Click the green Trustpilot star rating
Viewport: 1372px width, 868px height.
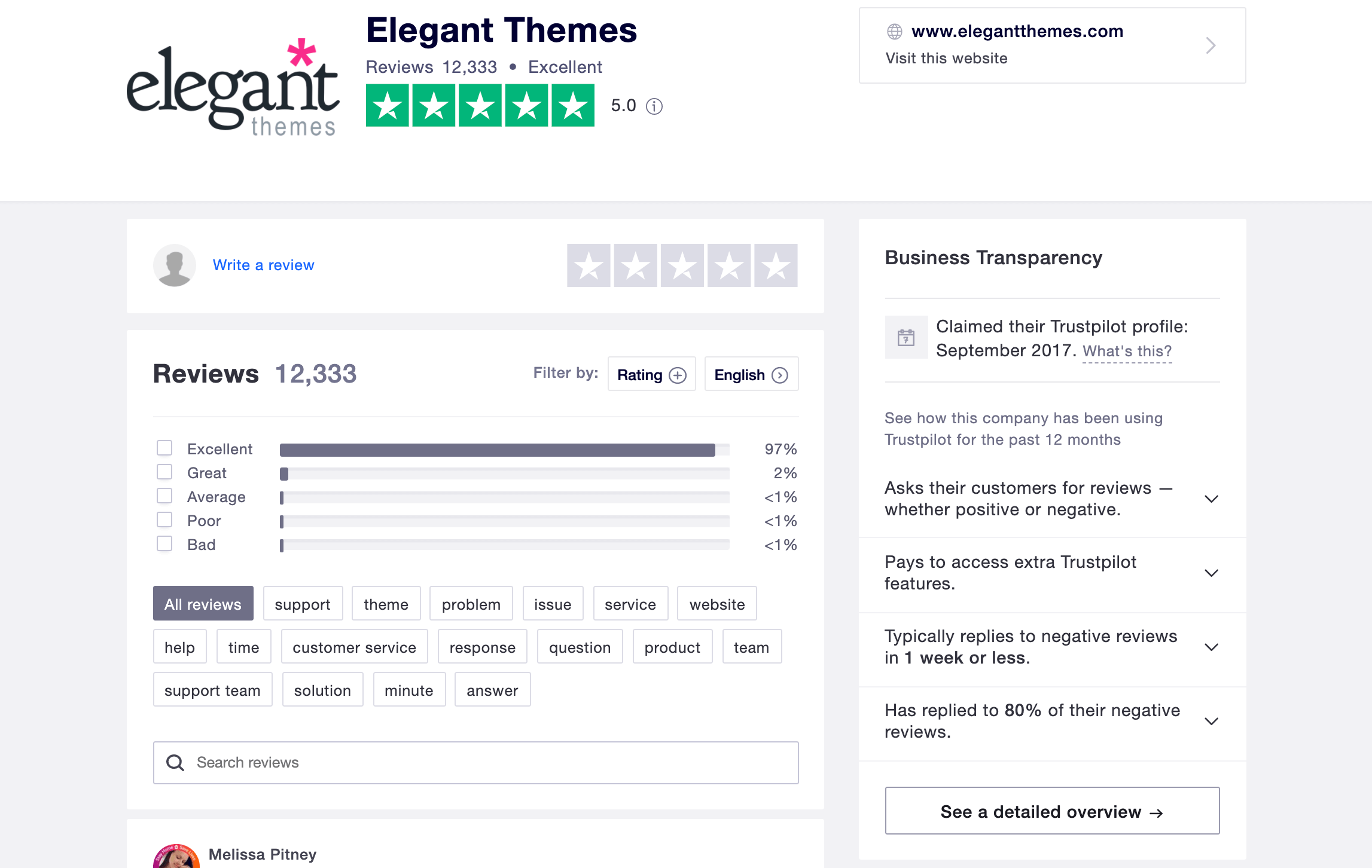tap(480, 106)
